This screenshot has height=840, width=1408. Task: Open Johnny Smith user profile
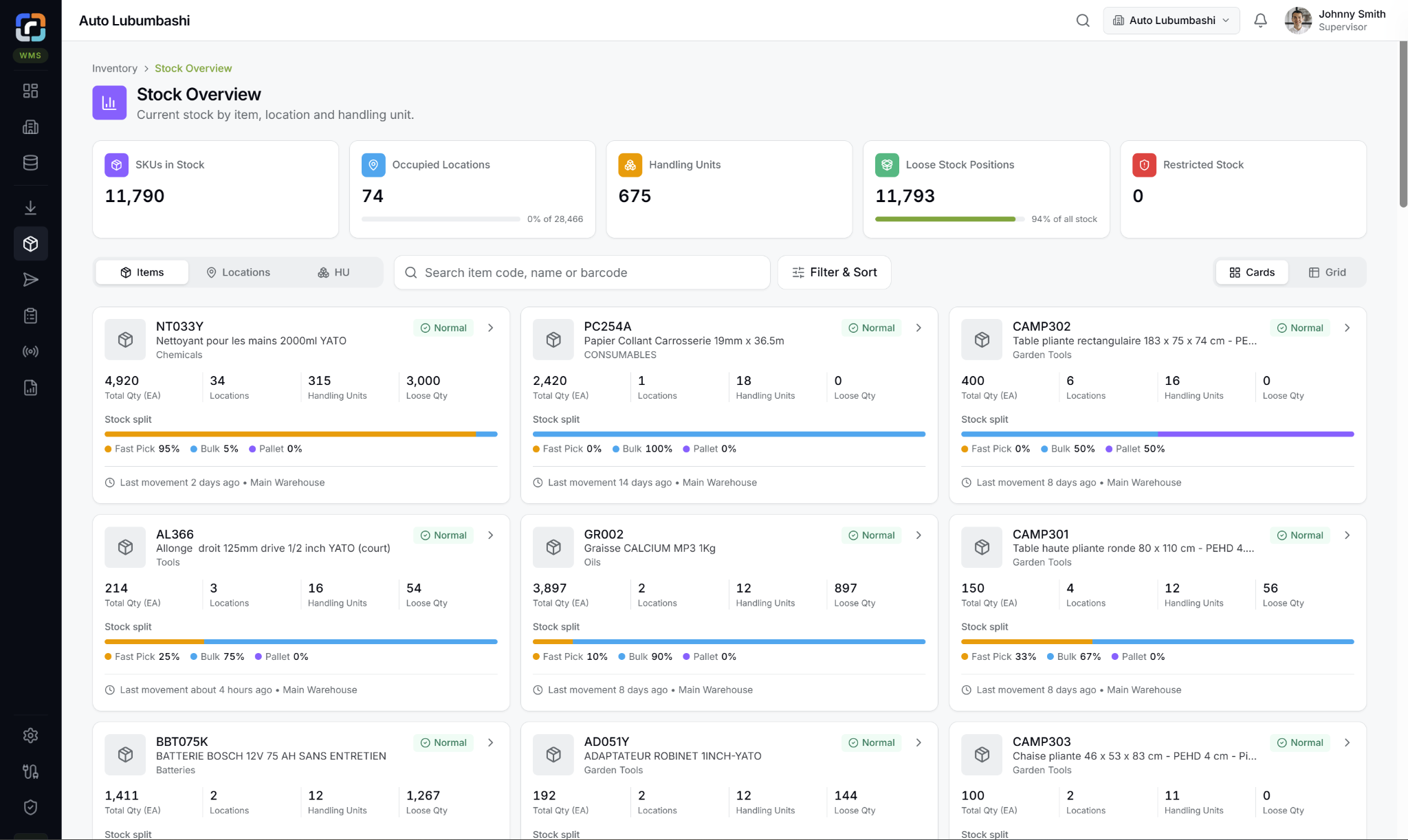[x=1335, y=21]
